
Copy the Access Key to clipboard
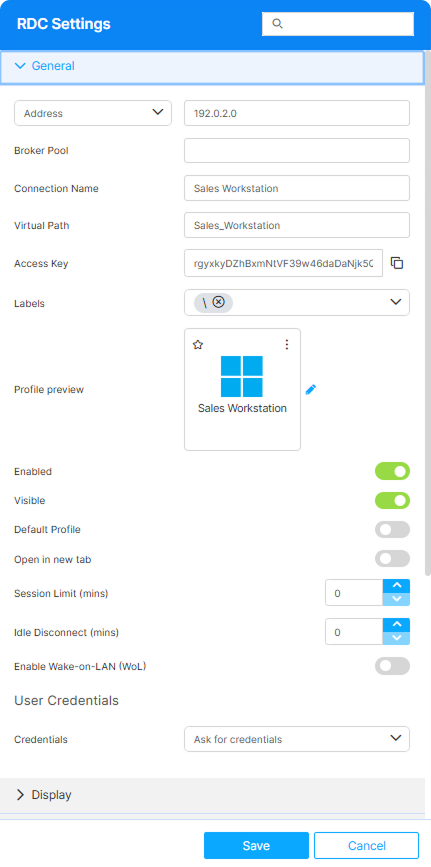click(x=397, y=263)
